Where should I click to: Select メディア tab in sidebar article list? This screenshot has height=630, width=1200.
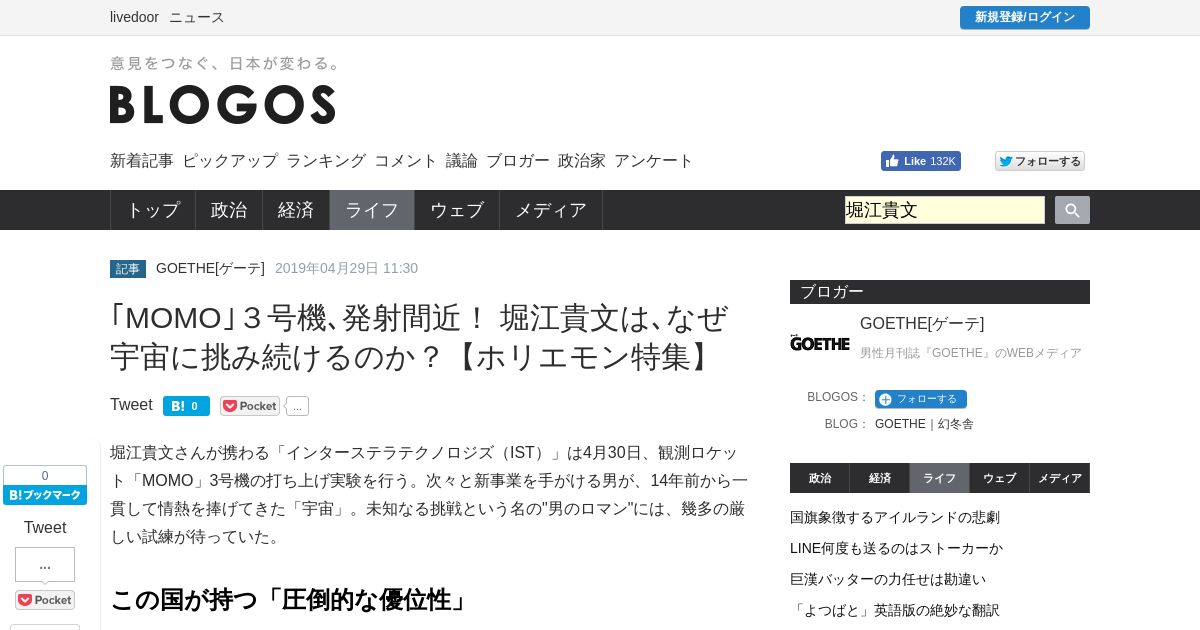[1060, 478]
